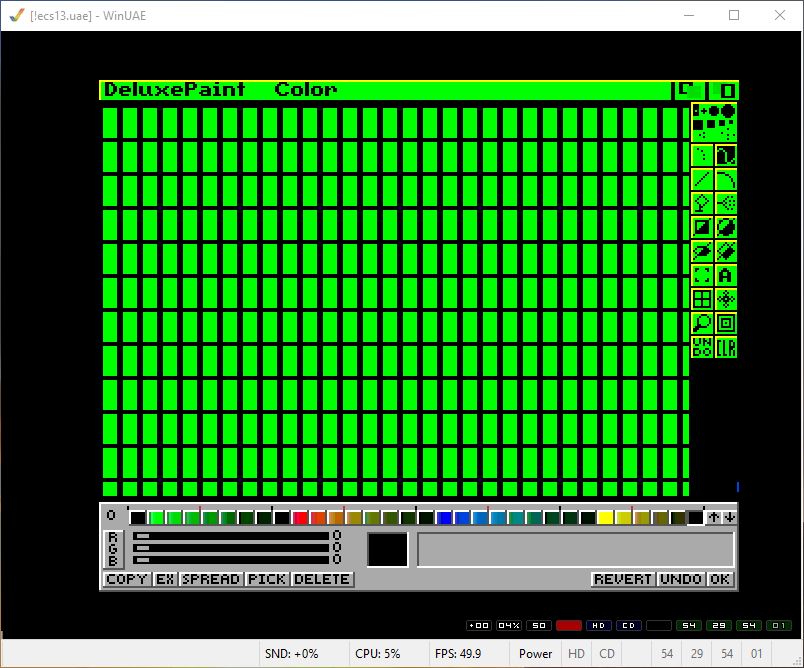Click the palette down arrow
The height and width of the screenshot is (668, 804).
coord(729,517)
